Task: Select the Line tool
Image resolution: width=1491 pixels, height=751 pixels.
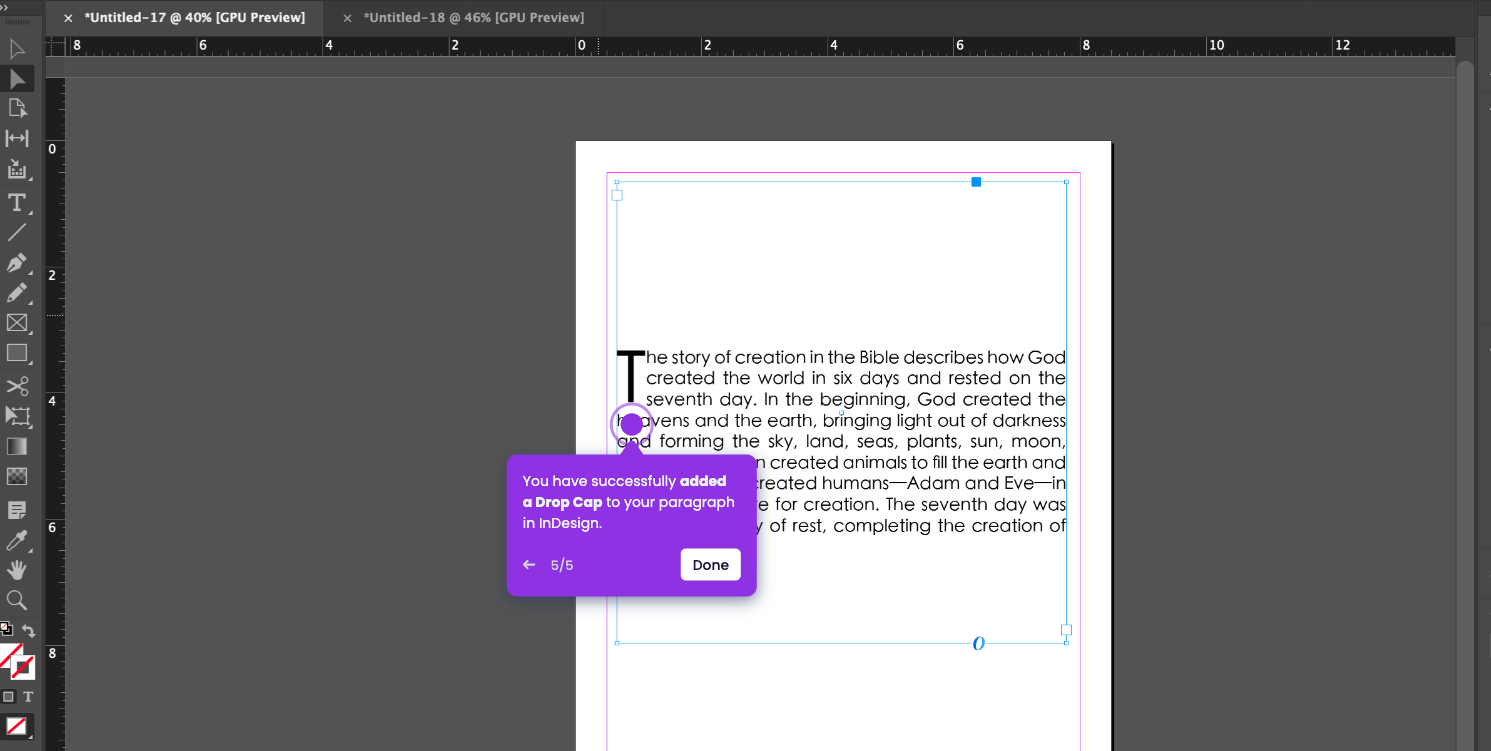Action: point(17,233)
